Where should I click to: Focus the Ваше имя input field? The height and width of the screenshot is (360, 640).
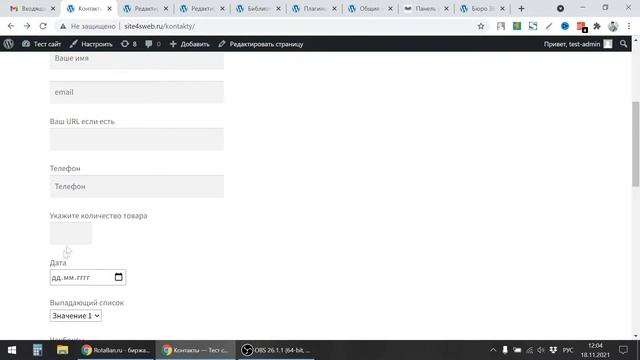point(137,60)
